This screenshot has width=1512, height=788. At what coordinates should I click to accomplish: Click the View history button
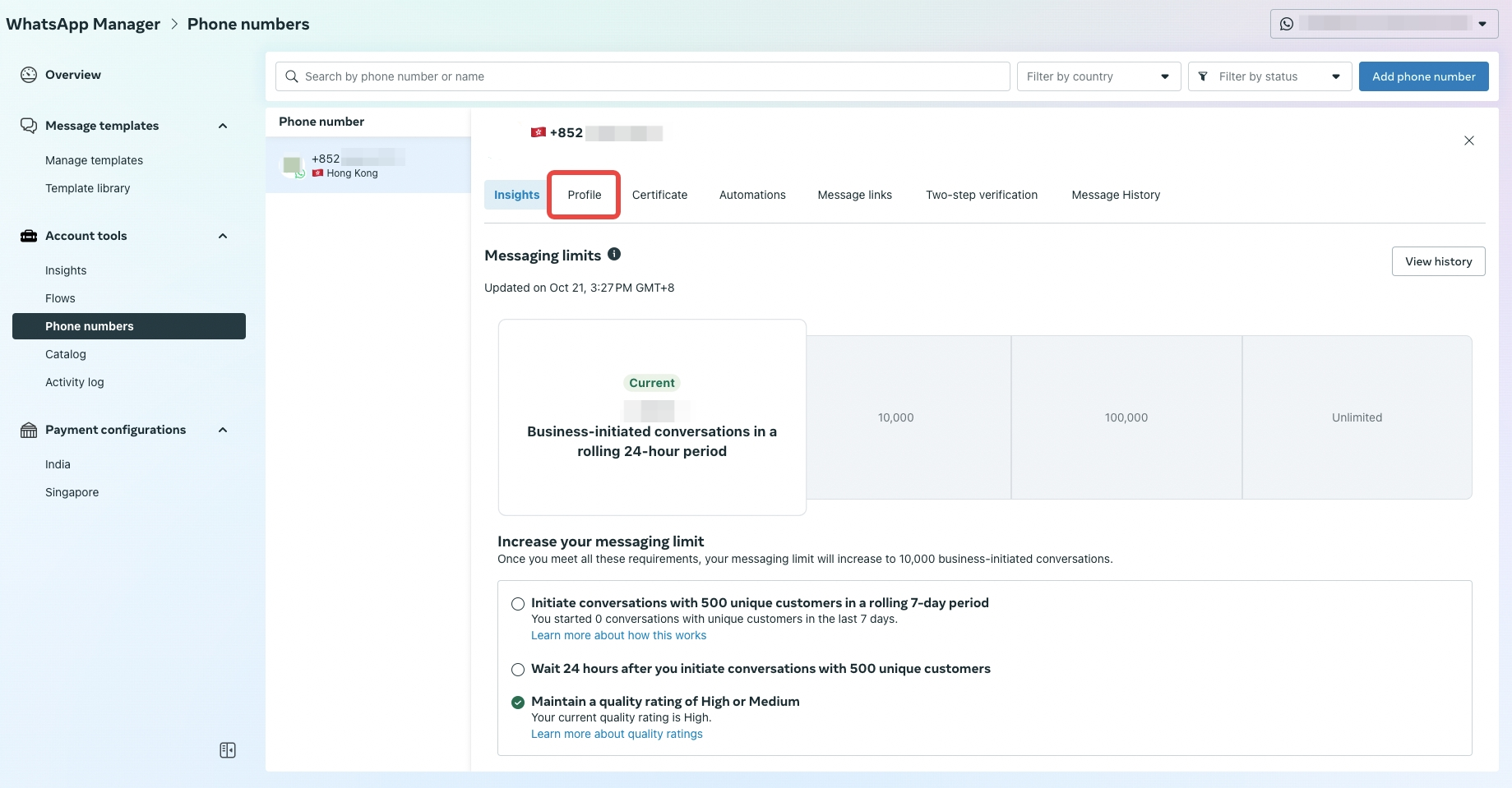1439,261
